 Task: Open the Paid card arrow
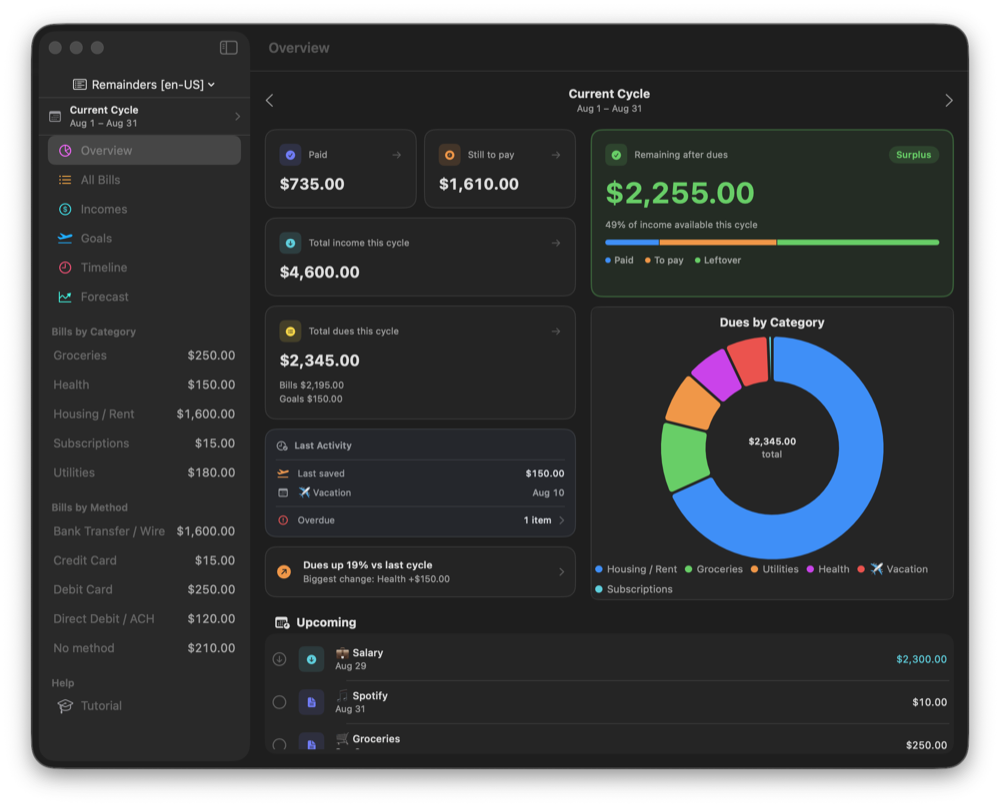(397, 155)
